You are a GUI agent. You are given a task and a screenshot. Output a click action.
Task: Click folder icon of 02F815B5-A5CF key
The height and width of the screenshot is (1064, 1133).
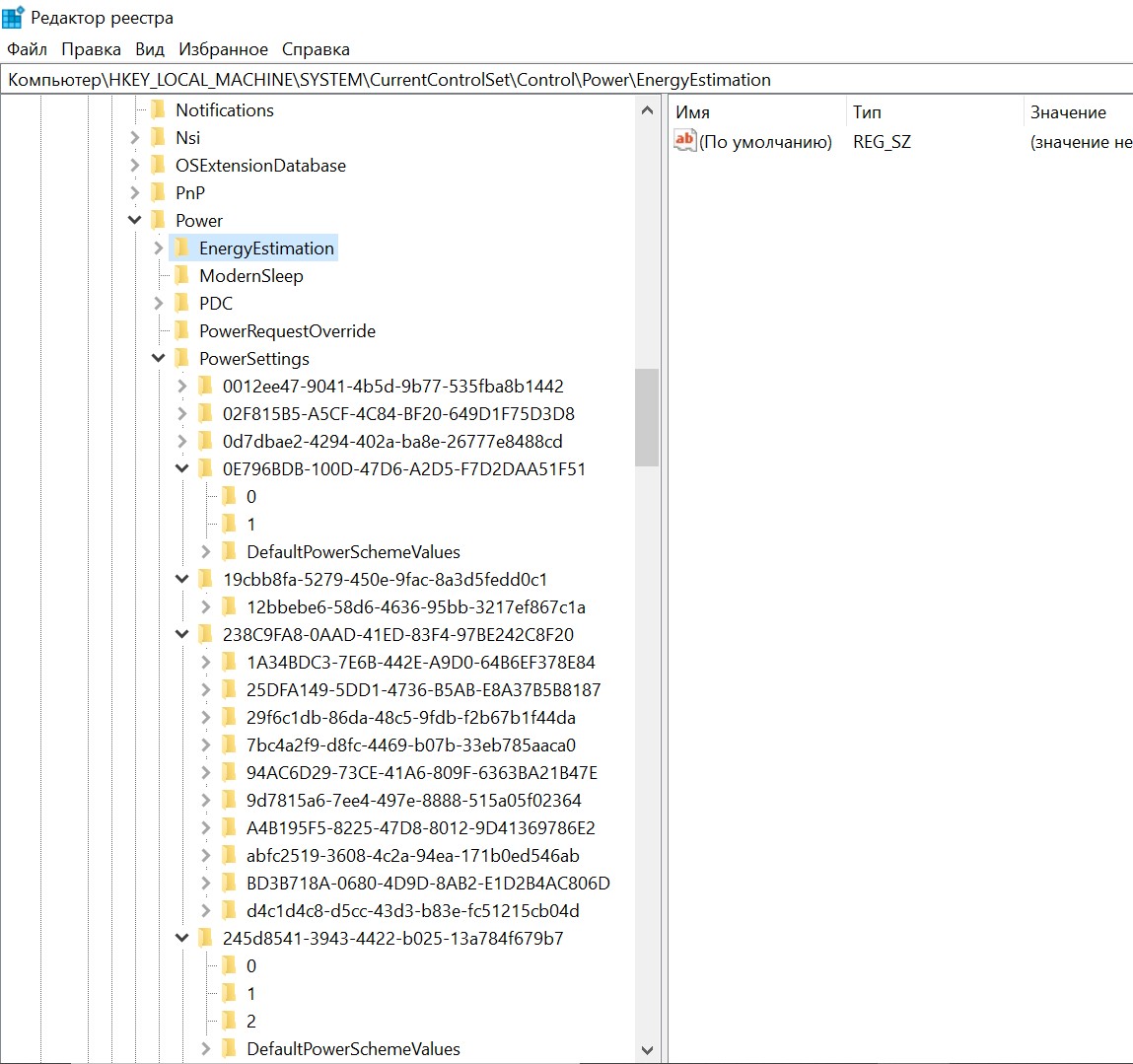point(206,413)
